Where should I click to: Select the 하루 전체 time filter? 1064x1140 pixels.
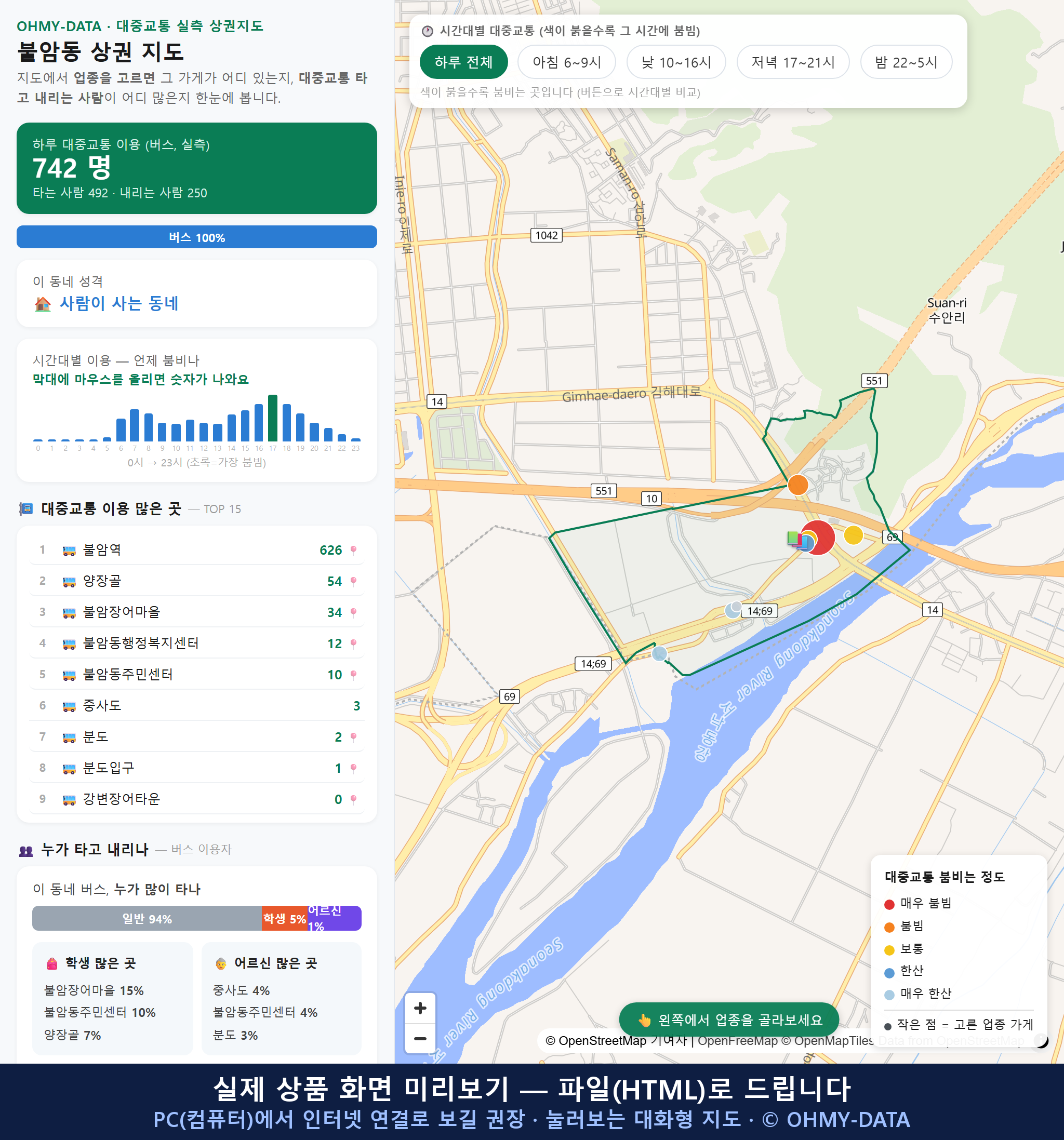pos(463,62)
